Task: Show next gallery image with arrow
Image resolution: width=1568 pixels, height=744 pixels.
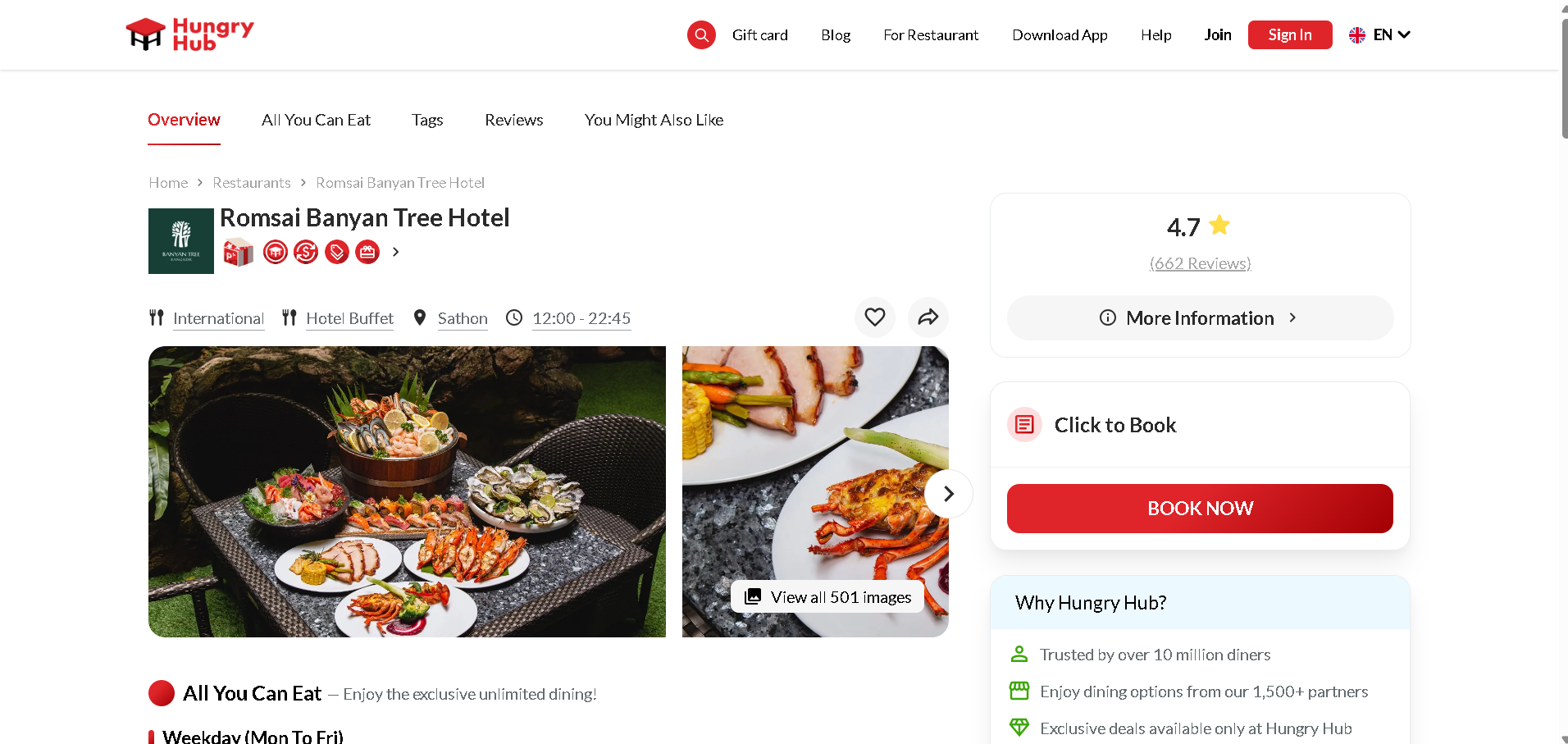Action: point(949,494)
